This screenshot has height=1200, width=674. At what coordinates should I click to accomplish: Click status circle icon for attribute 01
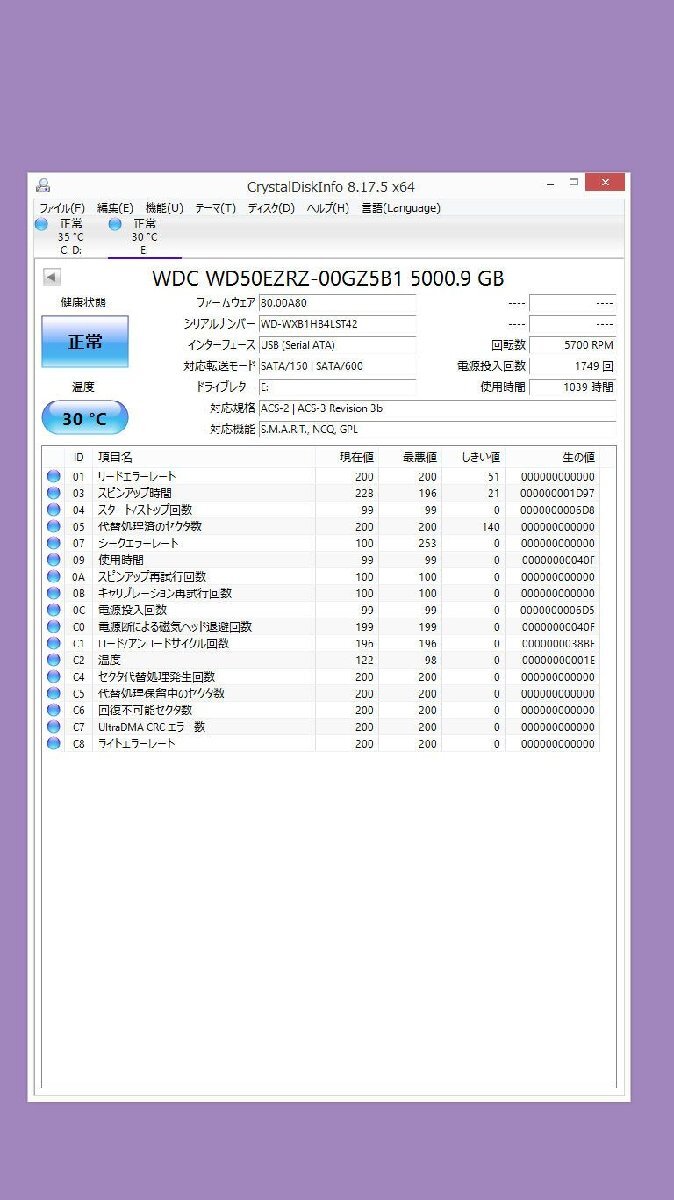[53, 477]
